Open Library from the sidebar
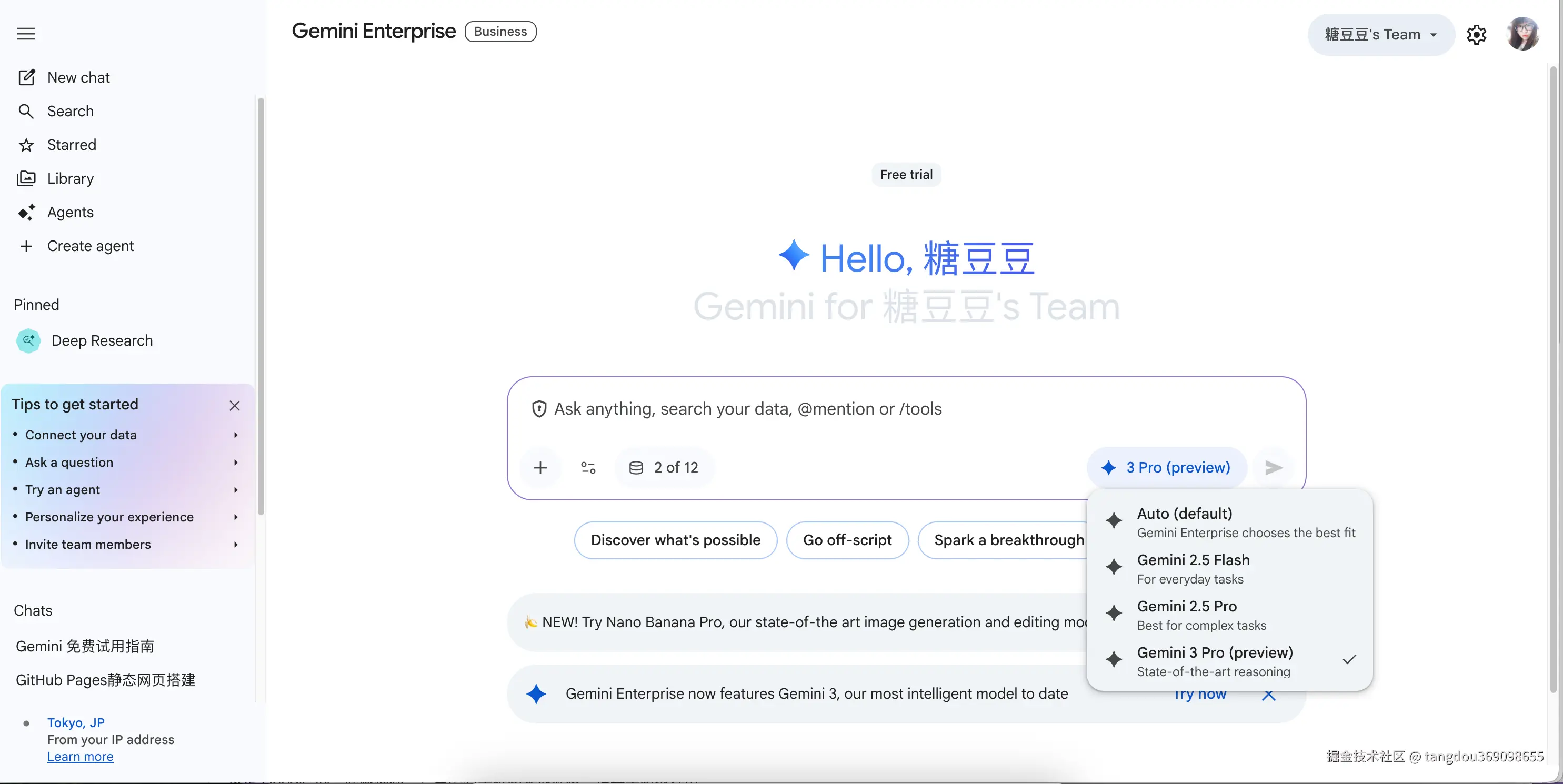 point(71,178)
